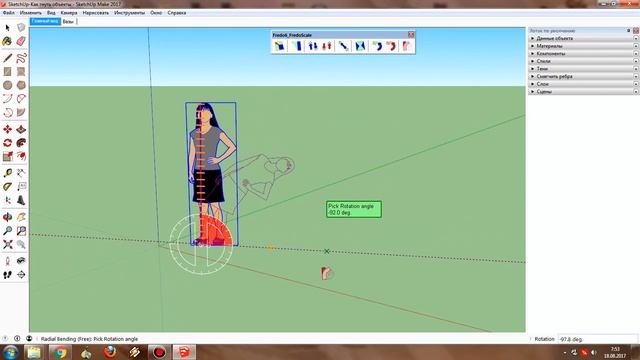Pick the Select arrow tool

tap(7, 28)
